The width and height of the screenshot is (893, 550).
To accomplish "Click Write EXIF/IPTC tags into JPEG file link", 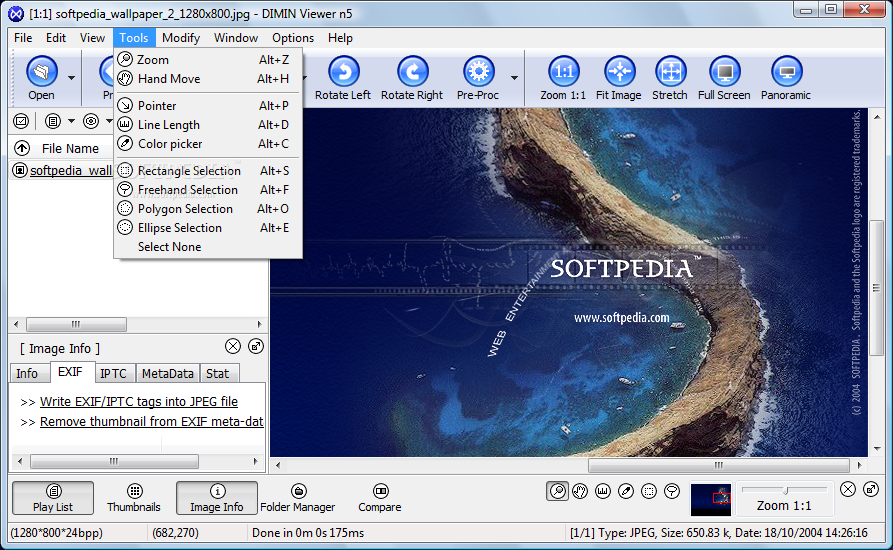I will coord(139,402).
